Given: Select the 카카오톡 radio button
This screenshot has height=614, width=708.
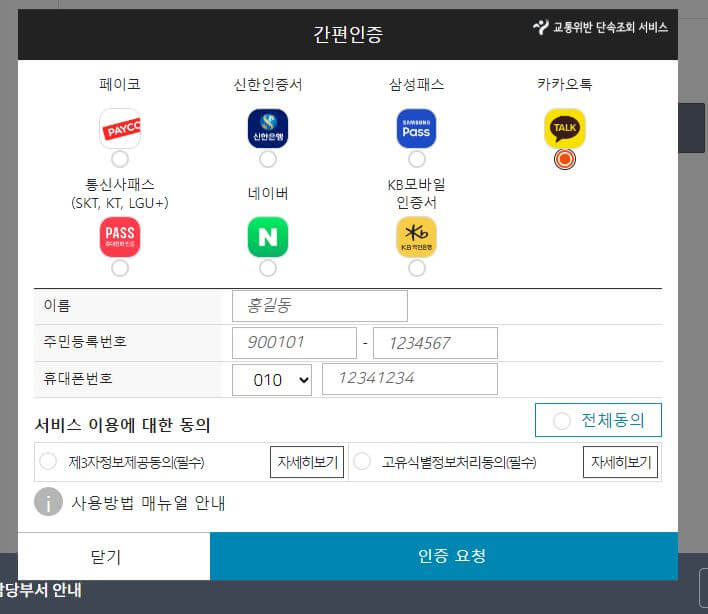Looking at the screenshot, I should pos(564,159).
